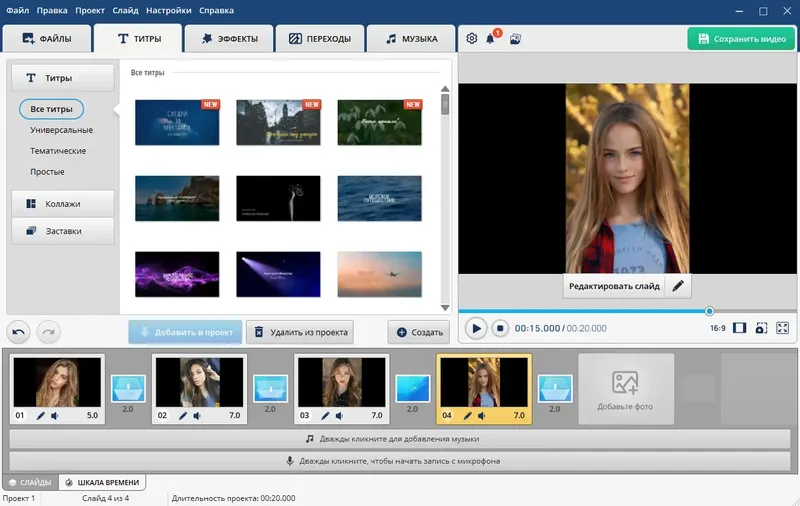Take a snapshot of the preview frame
Screen dimensions: 800x506
(761, 328)
